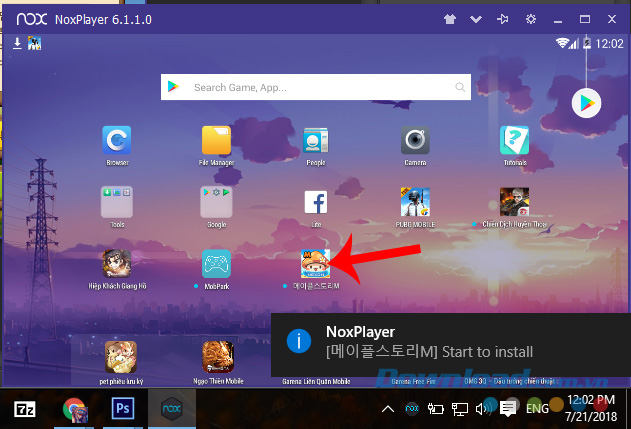The image size is (631, 429).
Task: Switch to Photoshop in the taskbar
Action: [x=123, y=408]
